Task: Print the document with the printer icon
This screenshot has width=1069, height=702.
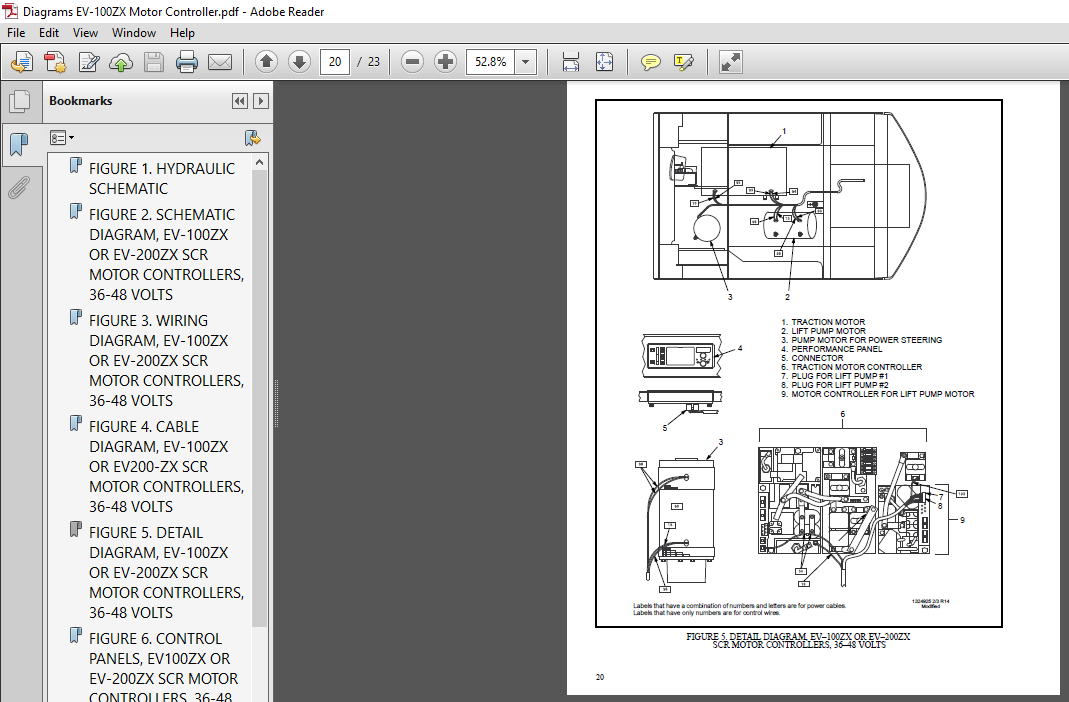Action: click(186, 62)
